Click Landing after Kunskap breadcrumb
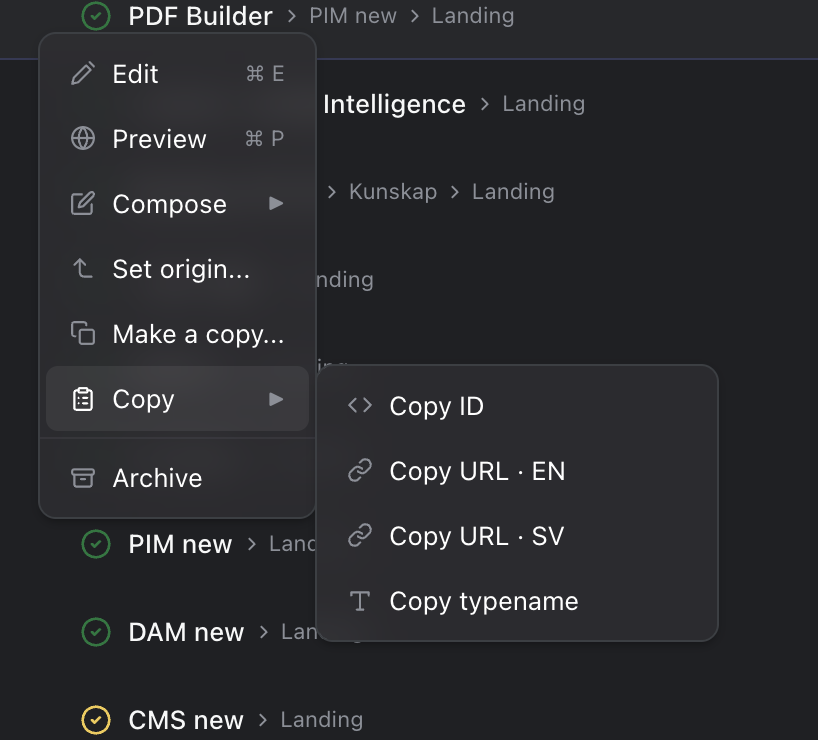Screen dimensions: 818x740 tap(513, 192)
